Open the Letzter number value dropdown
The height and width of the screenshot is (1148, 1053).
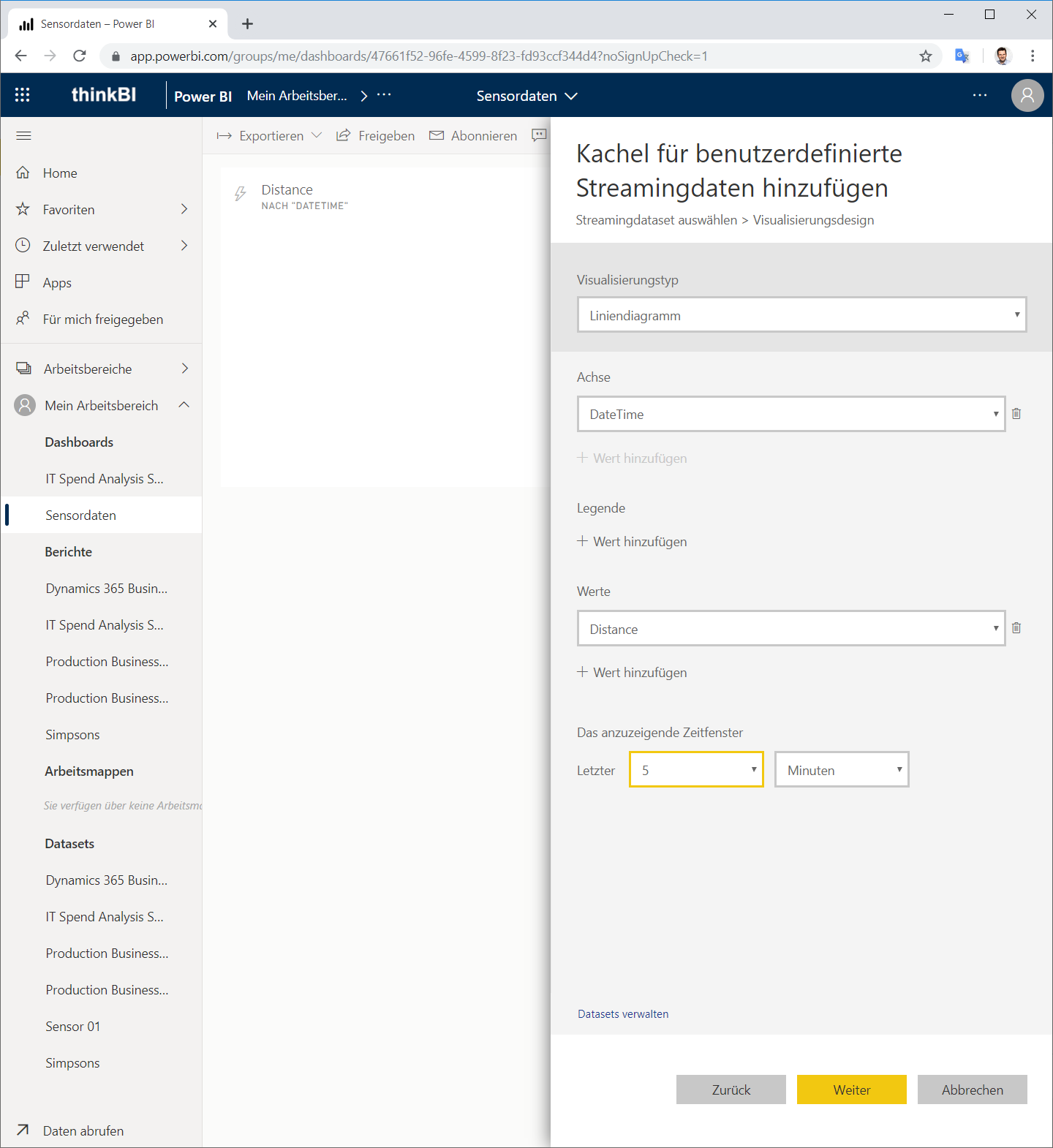(x=696, y=770)
